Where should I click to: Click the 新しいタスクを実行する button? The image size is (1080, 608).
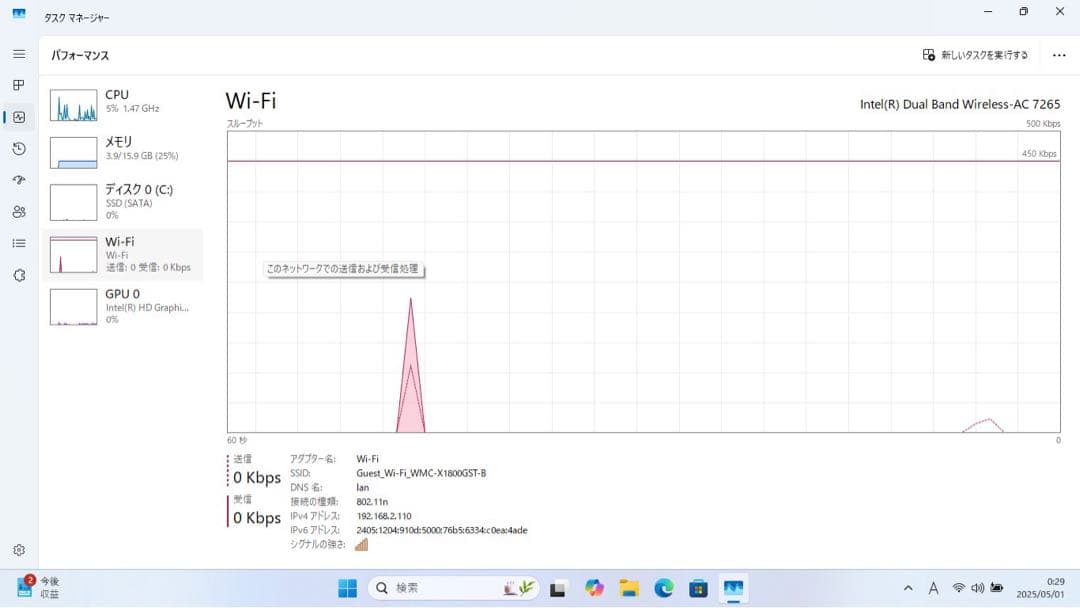click(x=975, y=55)
